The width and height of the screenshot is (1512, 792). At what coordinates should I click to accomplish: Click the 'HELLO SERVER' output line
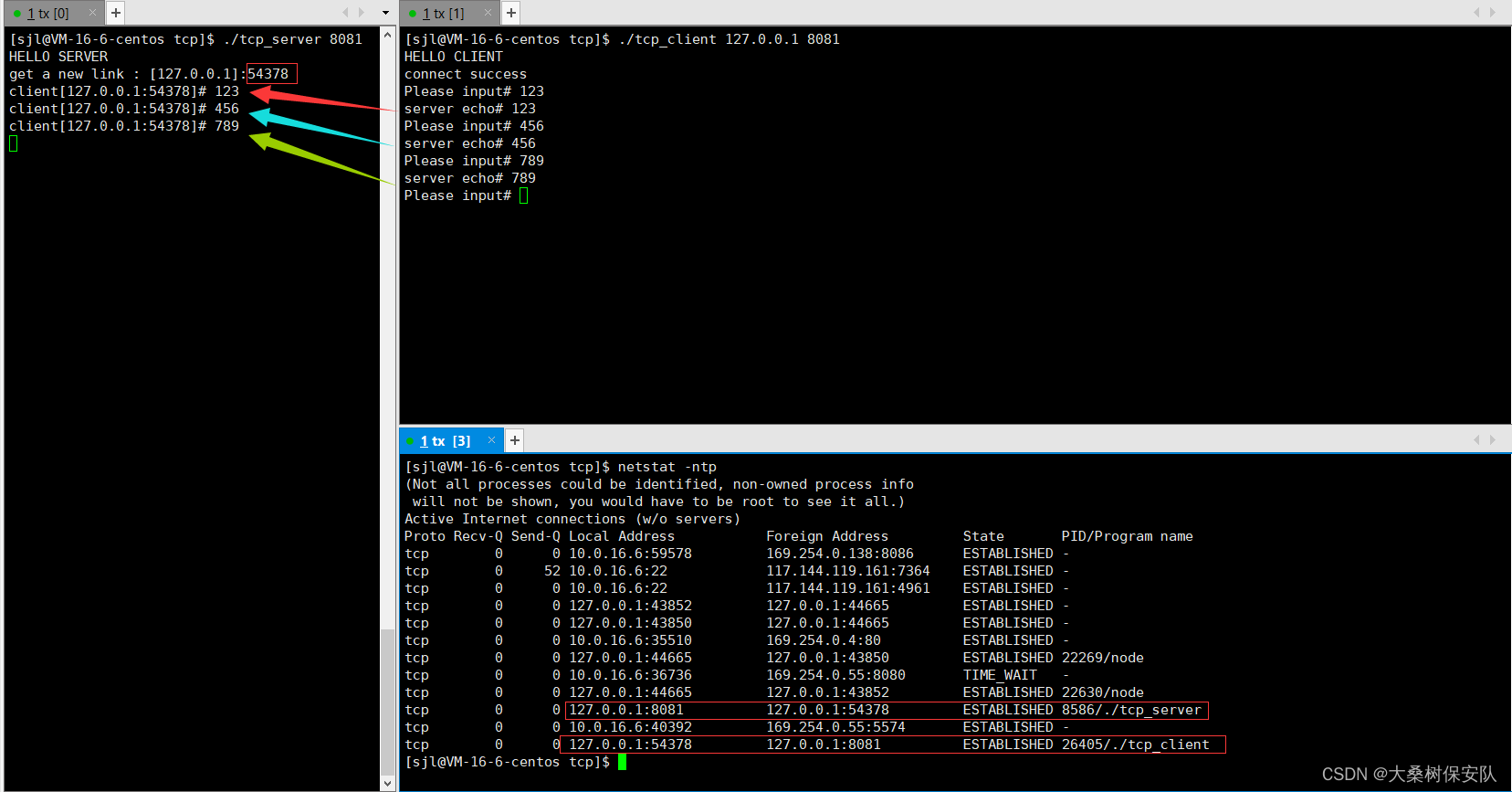pos(58,57)
